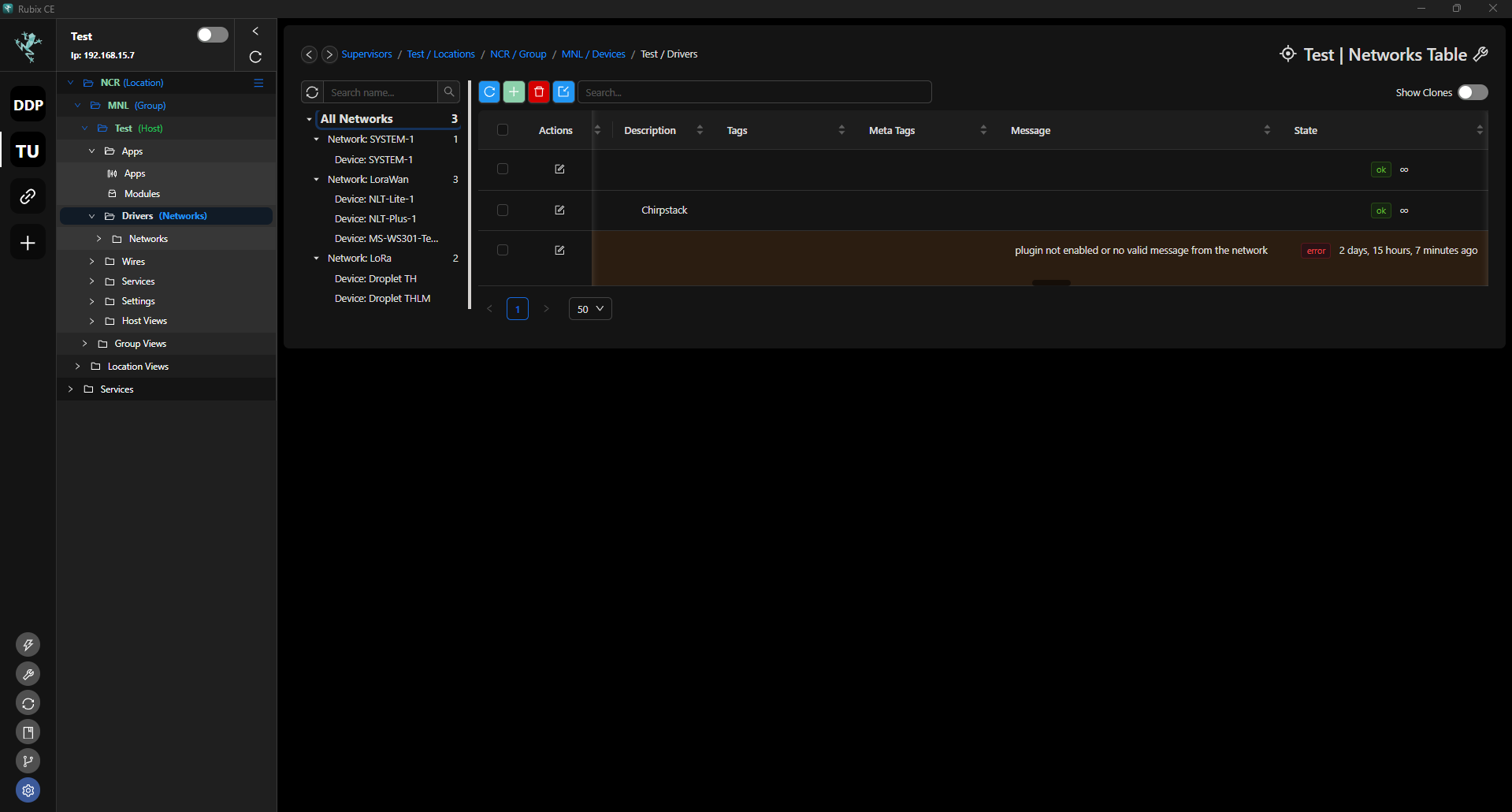Open the wrench tools icon in sidebar
Viewport: 1512px width, 812px height.
tap(28, 674)
